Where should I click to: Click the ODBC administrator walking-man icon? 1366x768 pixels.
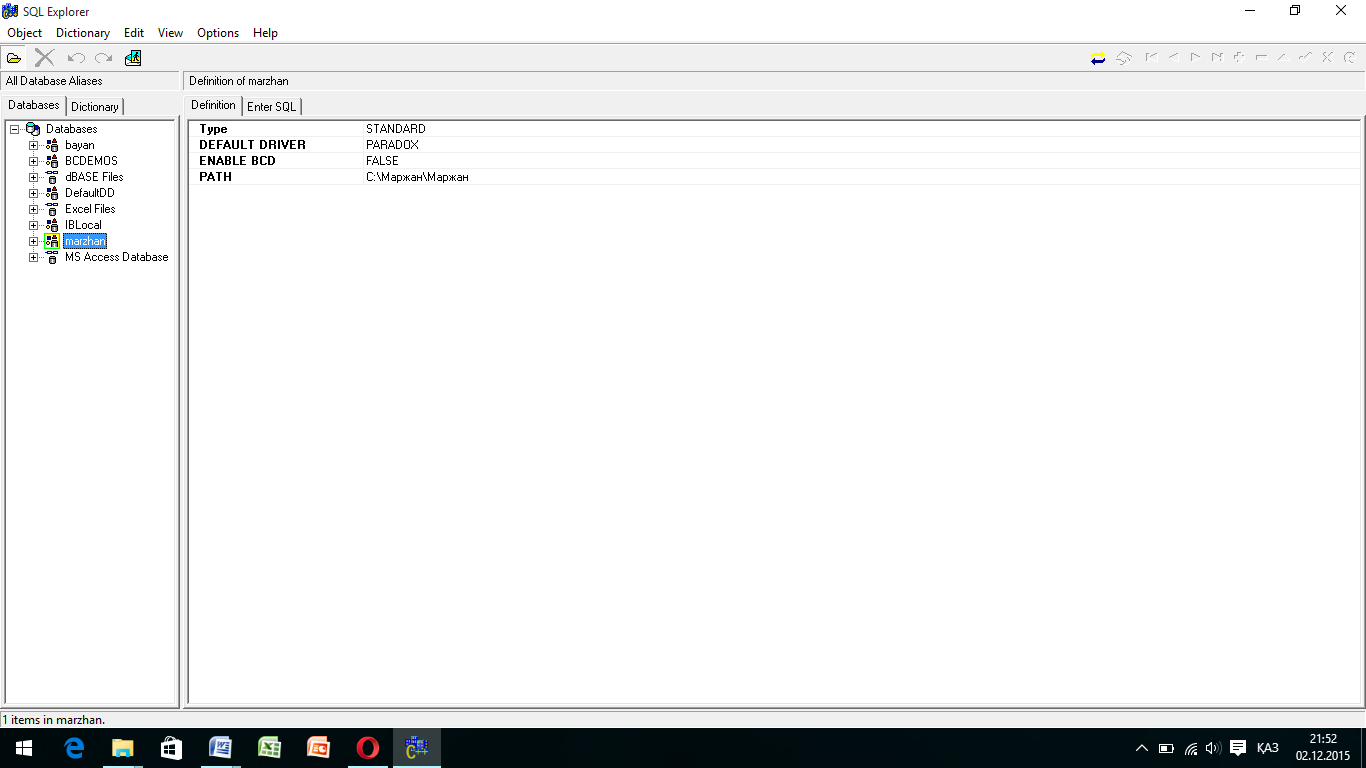pyautogui.click(x=133, y=58)
